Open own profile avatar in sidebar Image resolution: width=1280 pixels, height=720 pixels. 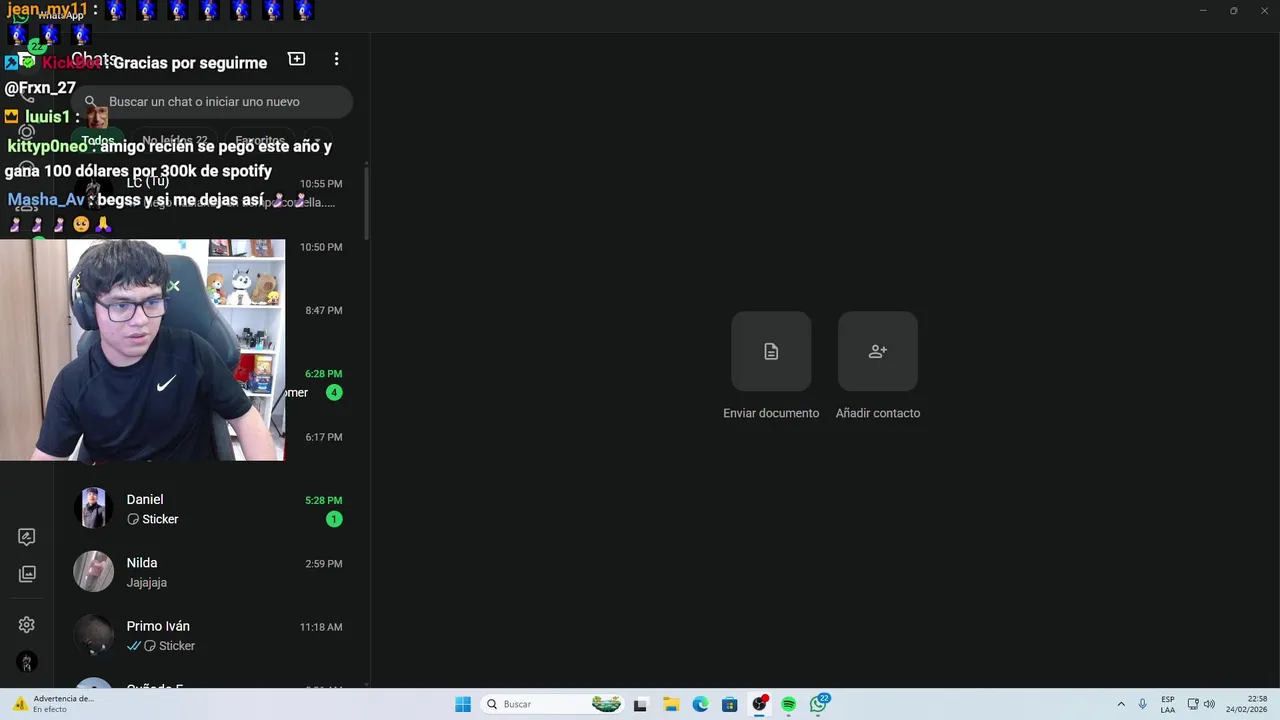(27, 662)
